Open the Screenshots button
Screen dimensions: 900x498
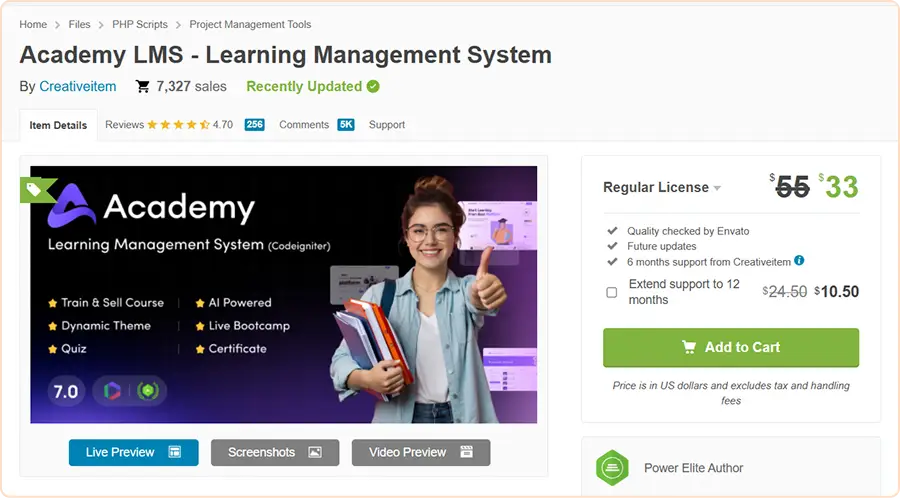275,452
